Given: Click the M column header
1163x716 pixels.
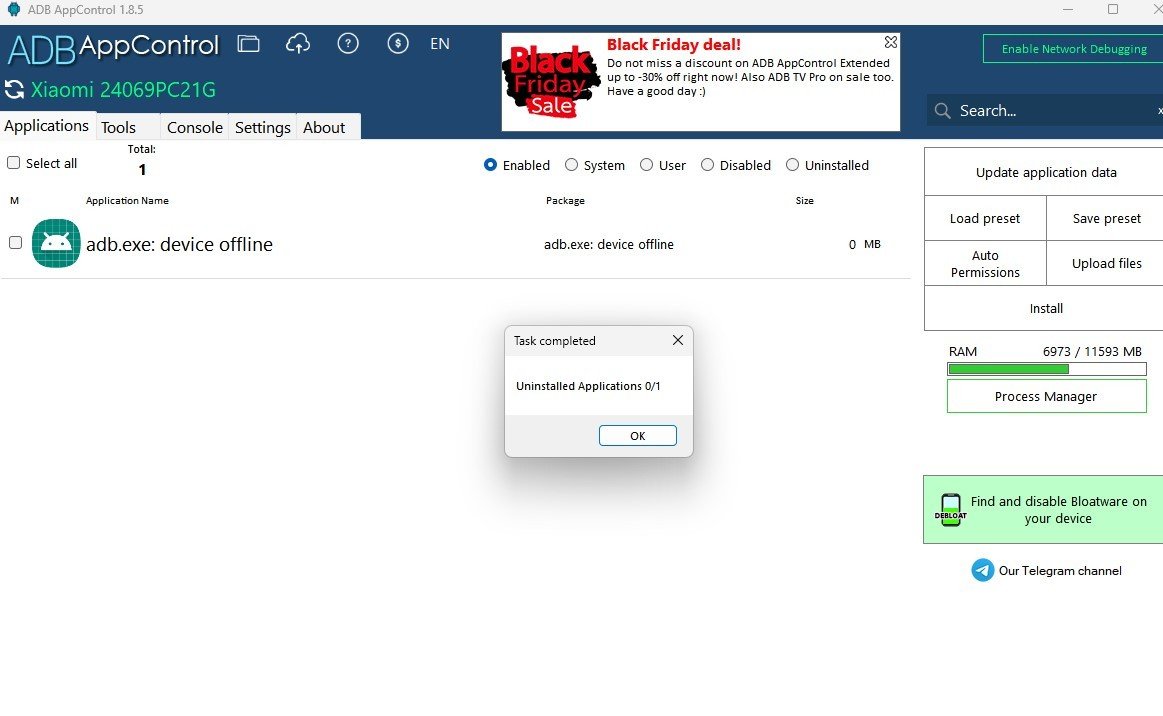Looking at the screenshot, I should [14, 200].
